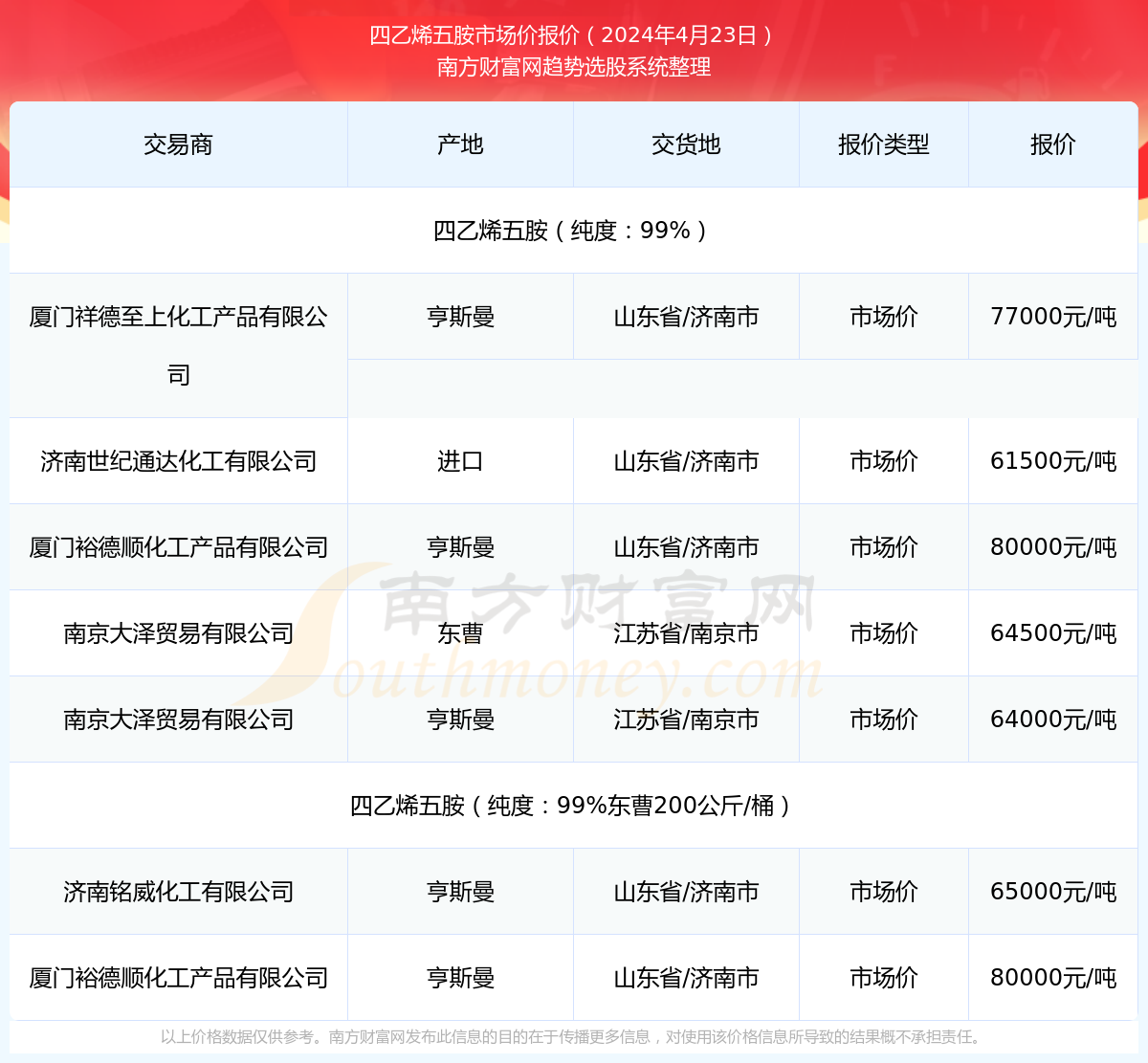The height and width of the screenshot is (1063, 1148).
Task: Click 厦门裕德顺化工产品有限公司 under the 200公斤/桶 section
Action: click(178, 978)
